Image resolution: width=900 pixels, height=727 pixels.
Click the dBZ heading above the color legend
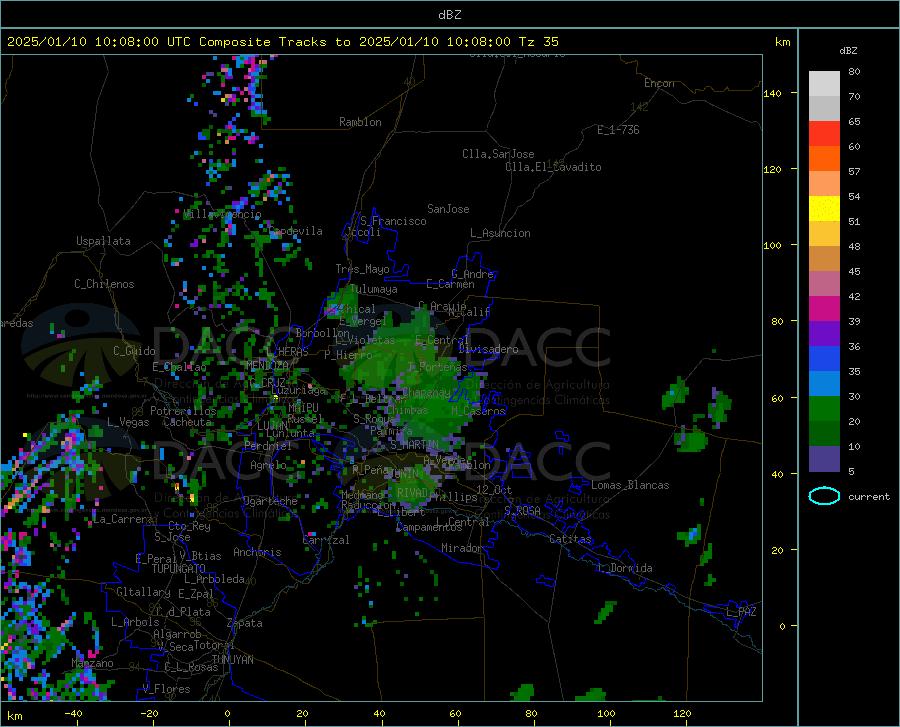pos(848,50)
